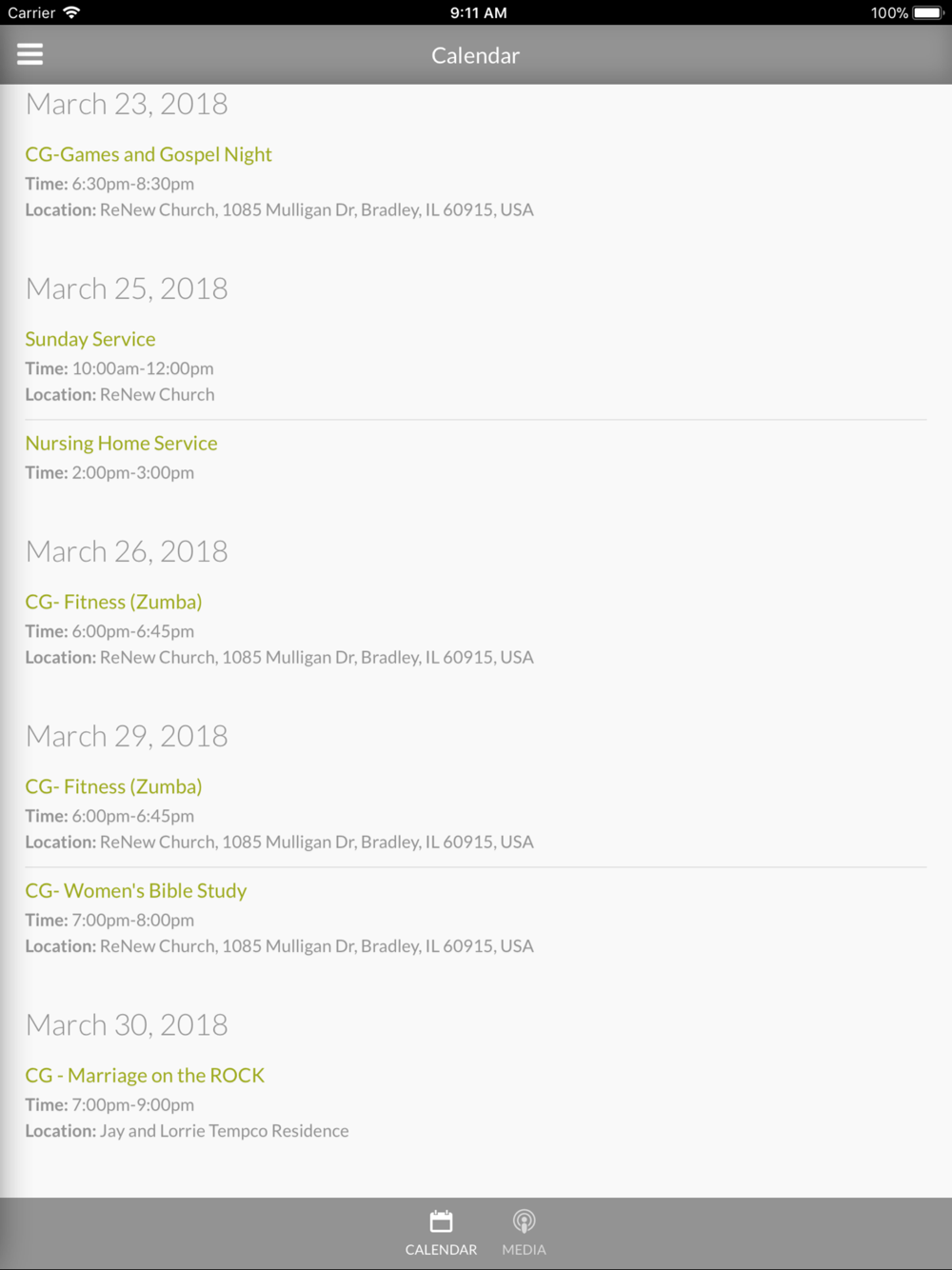Tap the Calendar tab icon
The height and width of the screenshot is (1270, 952).
441,1220
